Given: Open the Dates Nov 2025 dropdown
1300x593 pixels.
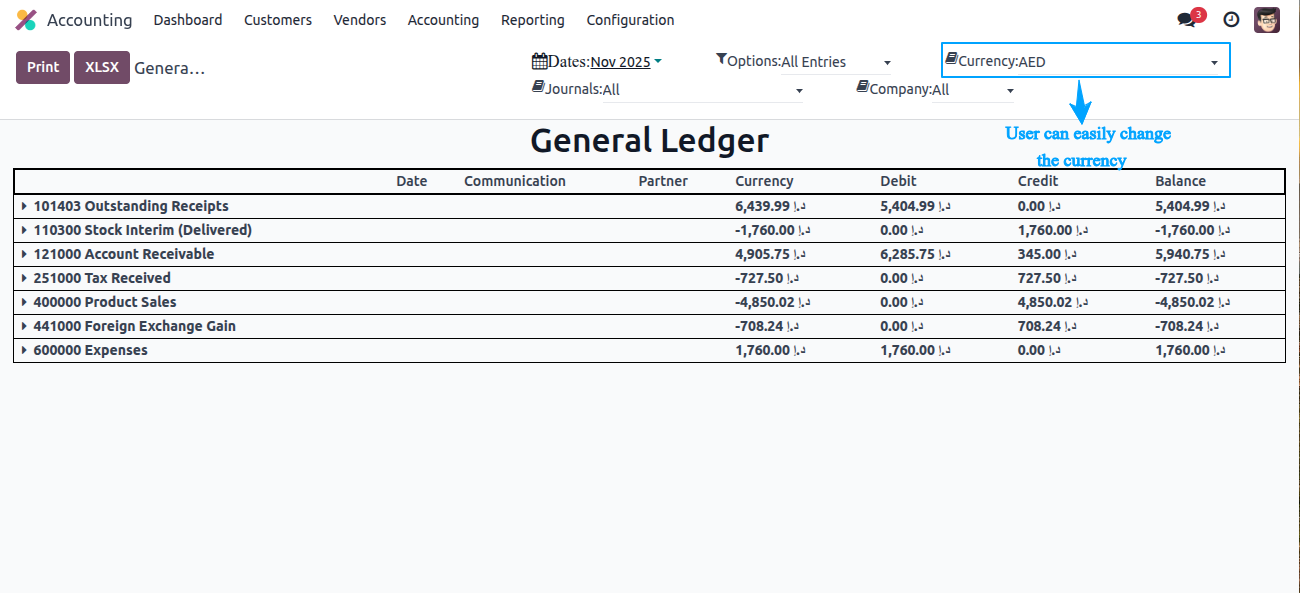Looking at the screenshot, I should tap(626, 62).
